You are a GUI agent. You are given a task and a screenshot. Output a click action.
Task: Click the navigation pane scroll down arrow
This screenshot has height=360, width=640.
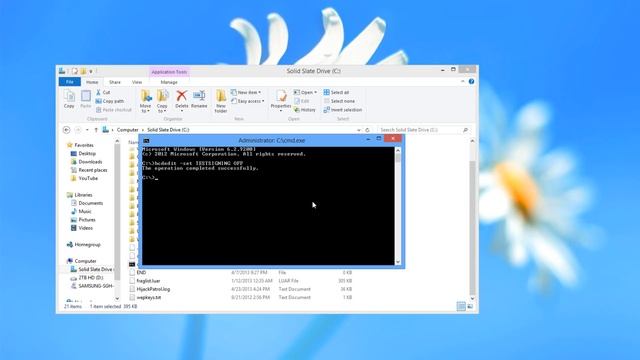tap(117, 299)
